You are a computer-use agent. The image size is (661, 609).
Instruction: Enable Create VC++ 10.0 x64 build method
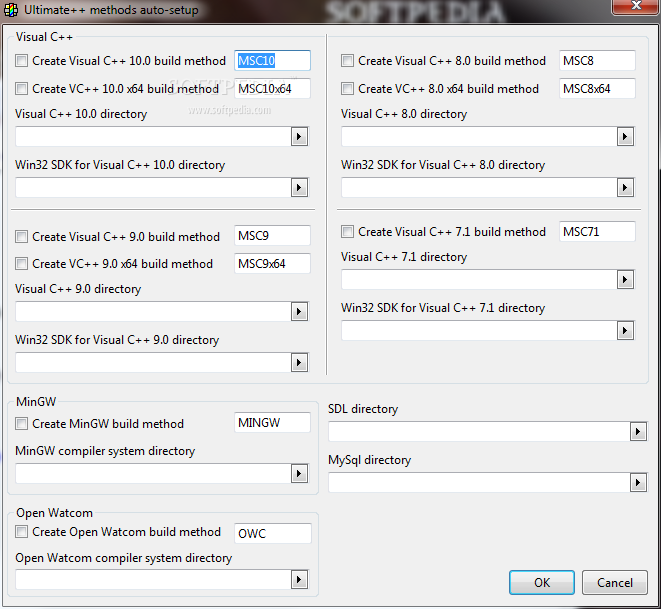21,89
